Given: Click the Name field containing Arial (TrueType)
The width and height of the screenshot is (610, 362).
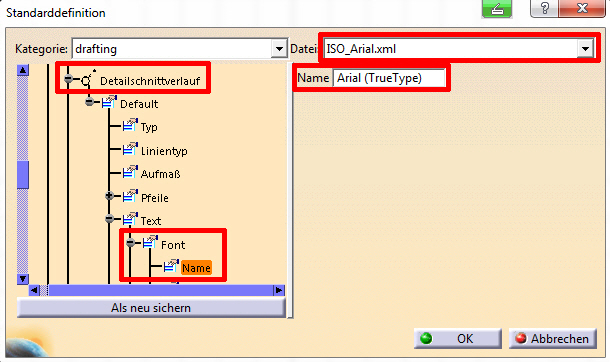Looking at the screenshot, I should (389, 78).
